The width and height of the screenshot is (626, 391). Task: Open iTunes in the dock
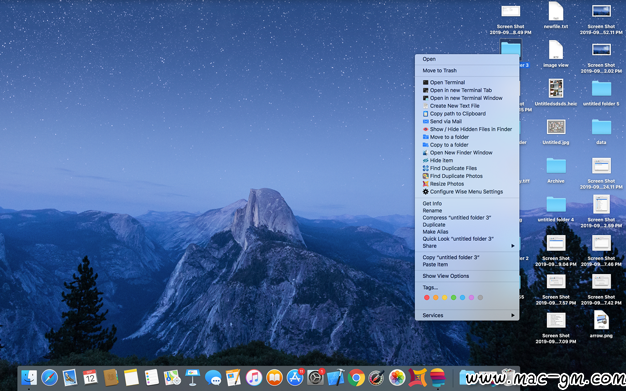(x=254, y=377)
